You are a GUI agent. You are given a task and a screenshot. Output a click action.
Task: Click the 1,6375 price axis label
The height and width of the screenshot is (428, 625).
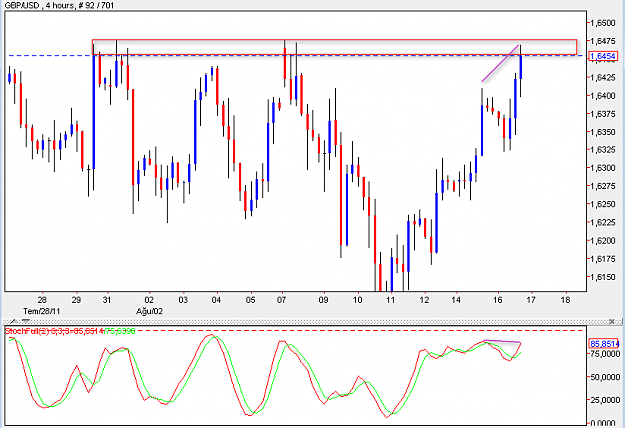604,114
